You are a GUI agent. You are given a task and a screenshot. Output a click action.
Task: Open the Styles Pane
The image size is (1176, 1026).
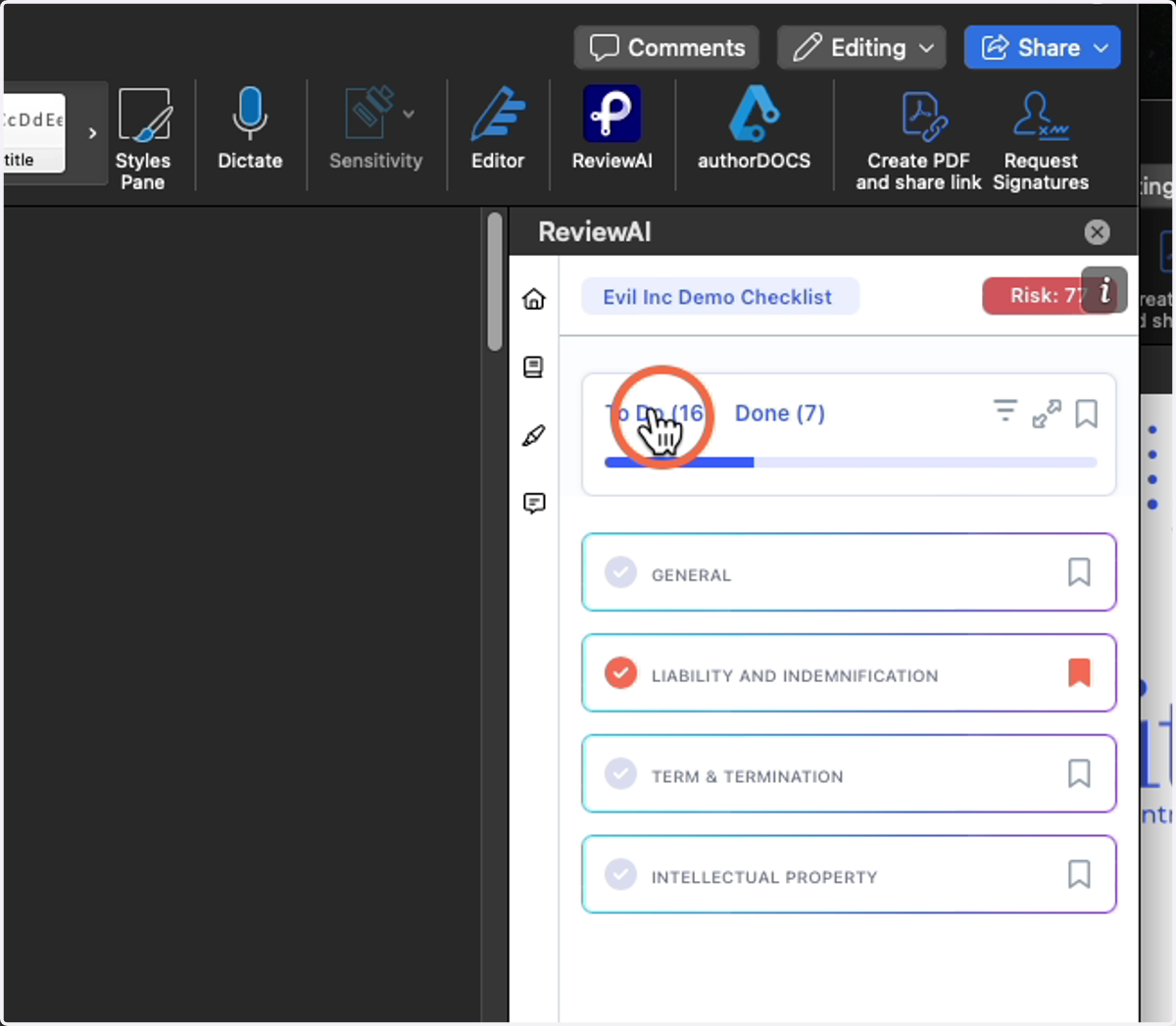143,138
